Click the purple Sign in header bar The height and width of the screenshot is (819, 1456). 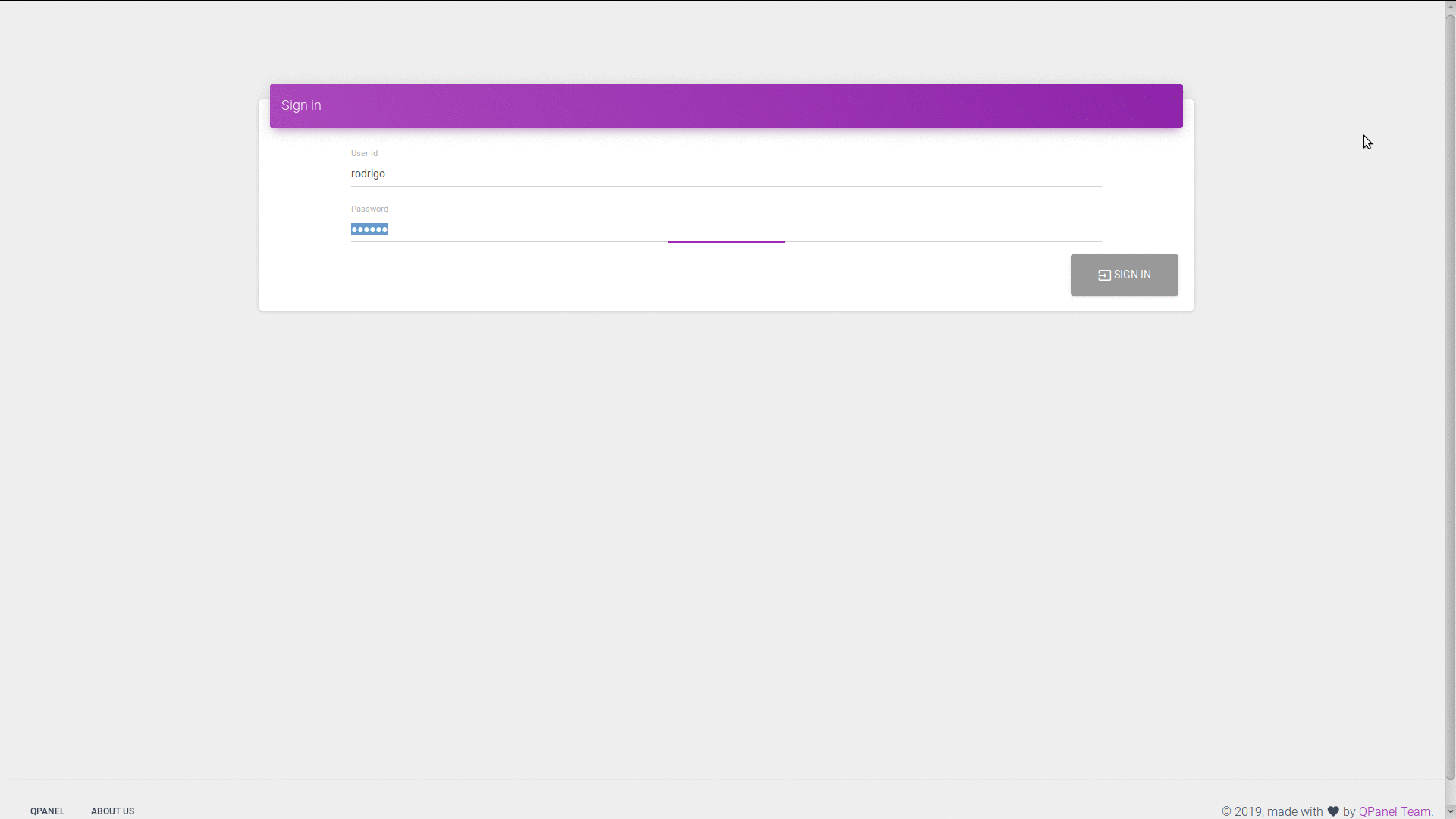726,105
